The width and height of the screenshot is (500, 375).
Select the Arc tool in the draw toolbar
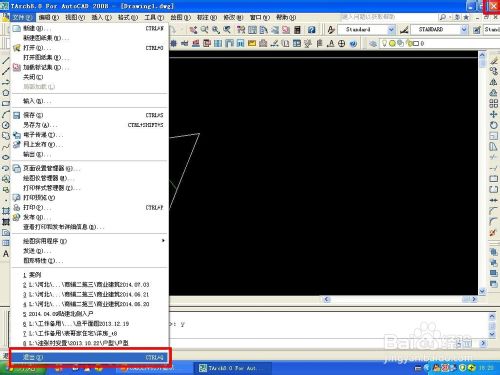pos(6,114)
